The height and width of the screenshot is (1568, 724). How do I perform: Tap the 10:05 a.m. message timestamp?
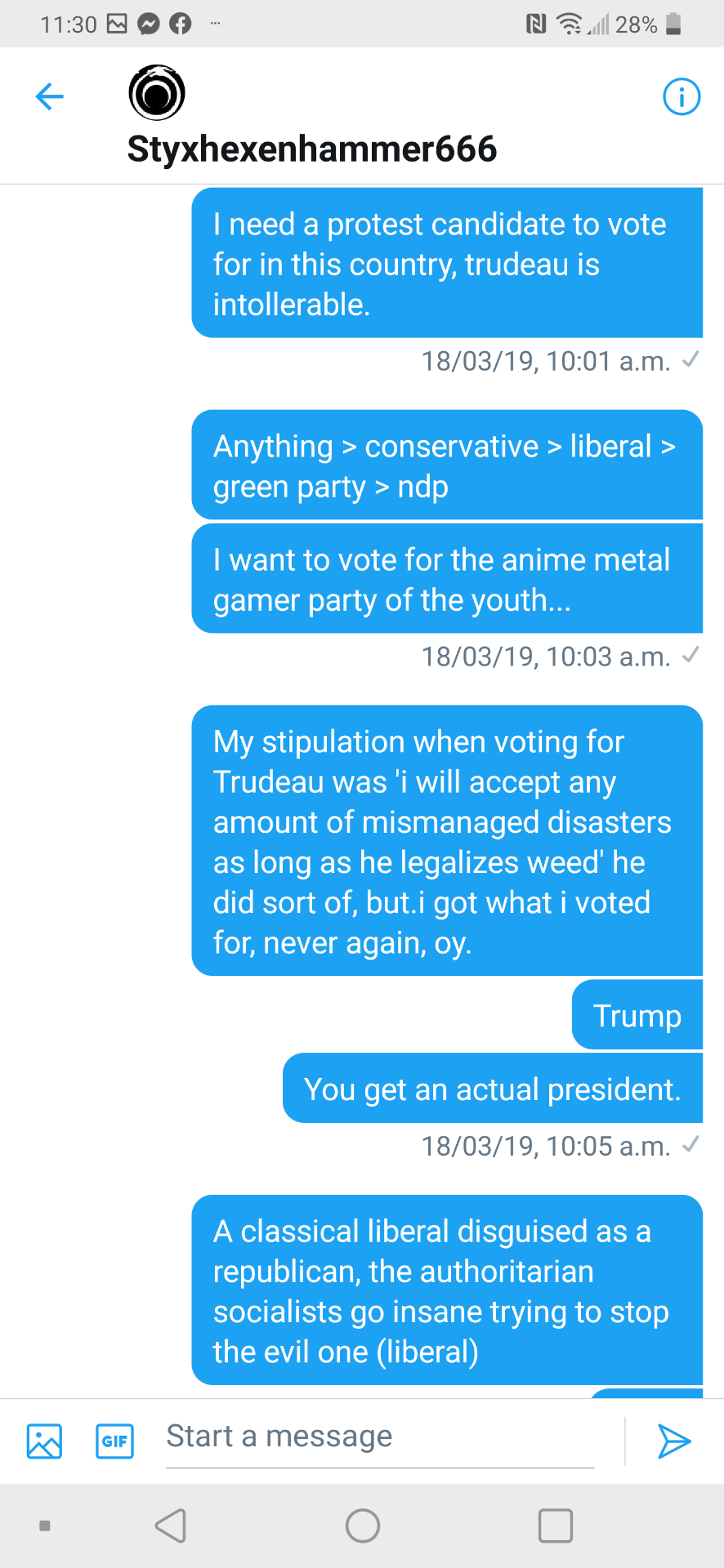545,1147
